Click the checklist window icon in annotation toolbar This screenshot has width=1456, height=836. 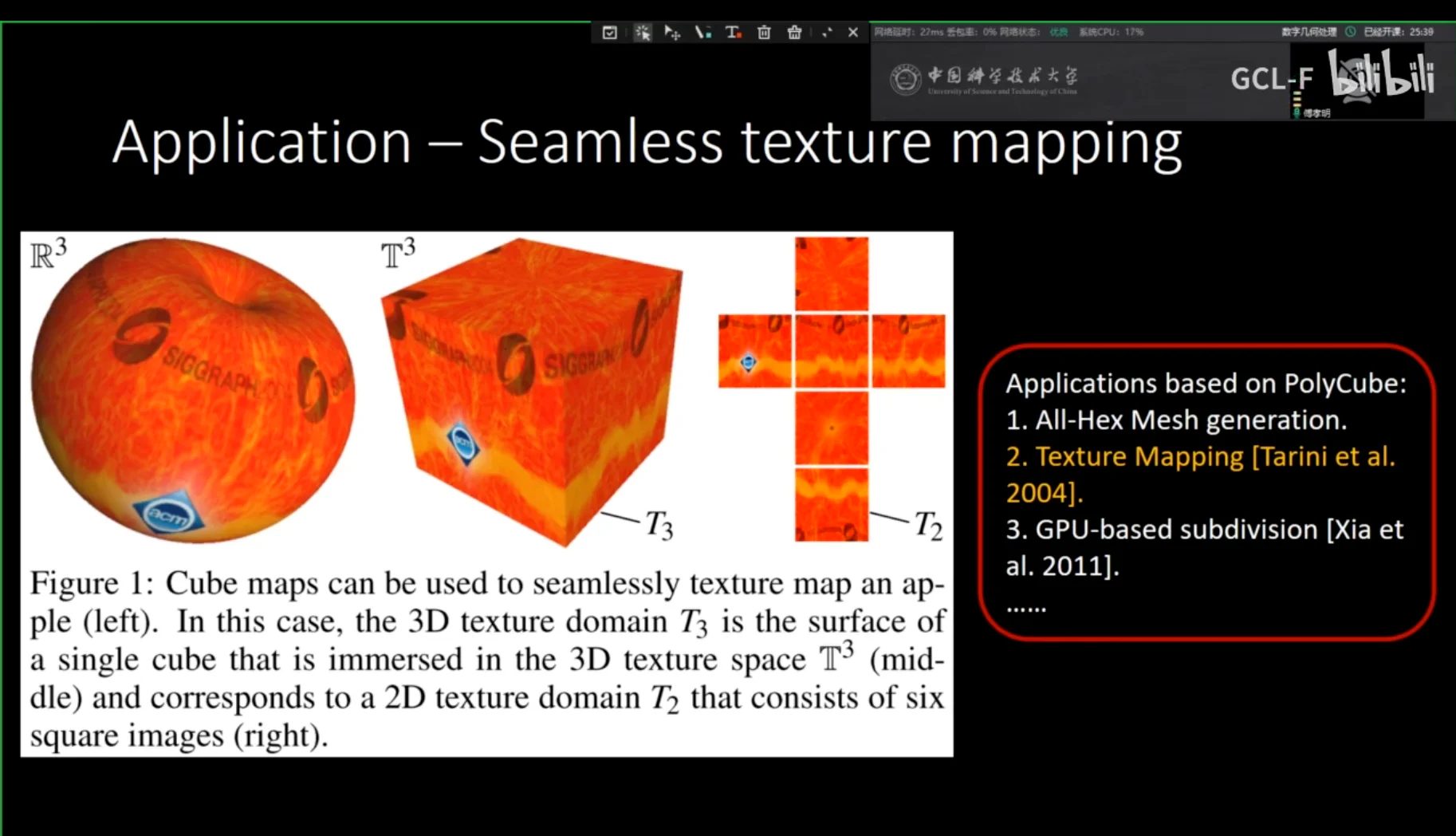610,33
